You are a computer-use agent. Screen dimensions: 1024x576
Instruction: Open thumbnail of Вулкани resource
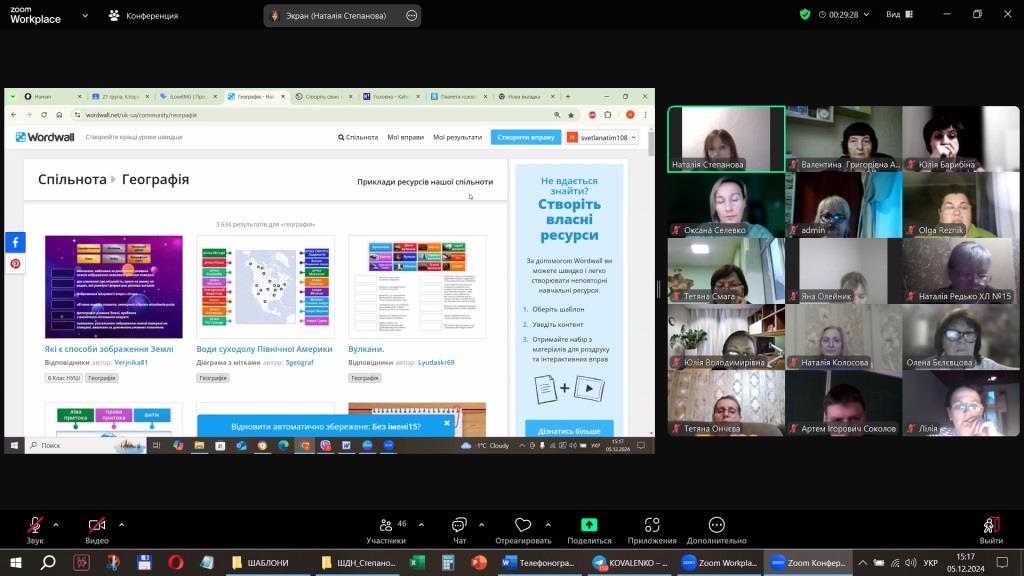click(417, 287)
